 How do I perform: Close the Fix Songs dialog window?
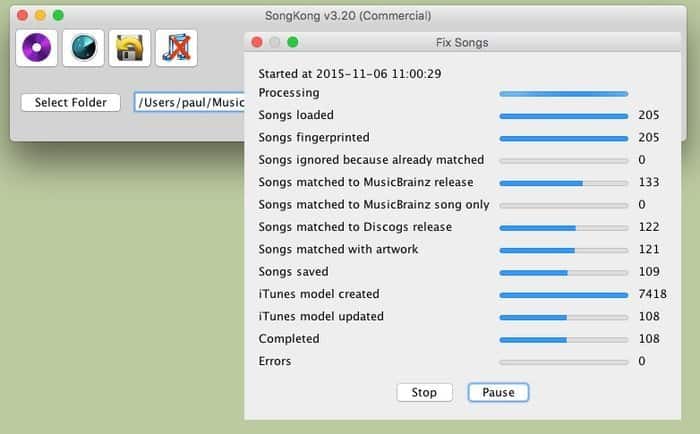pyautogui.click(x=257, y=42)
